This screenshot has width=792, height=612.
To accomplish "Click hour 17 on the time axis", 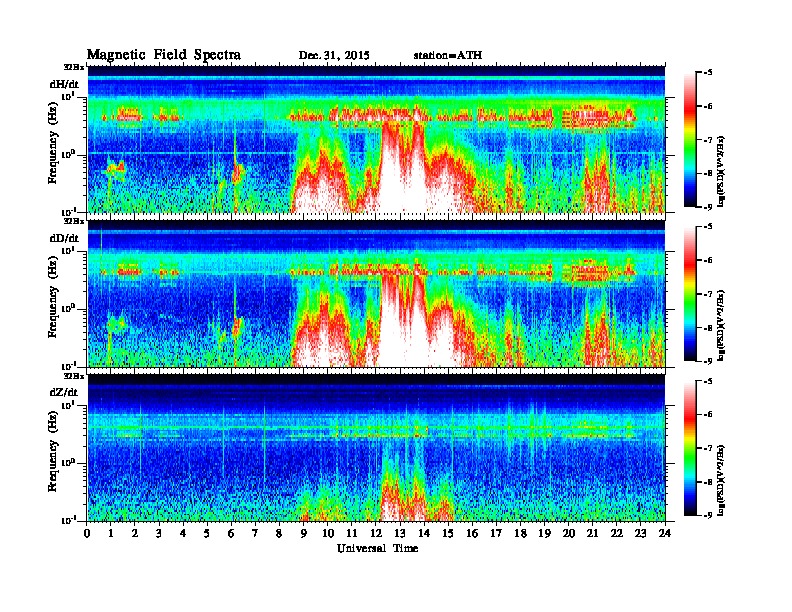I will click(x=496, y=533).
